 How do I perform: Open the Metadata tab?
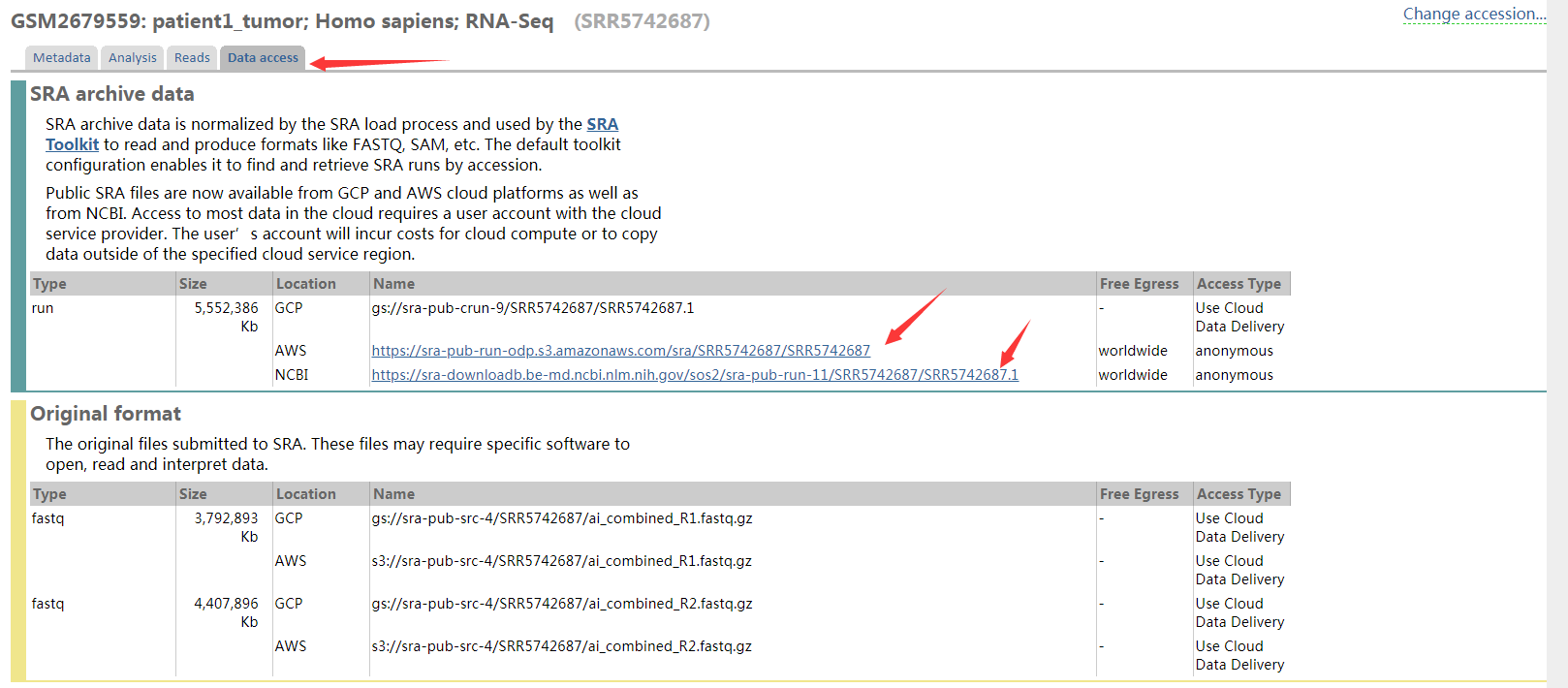[62, 58]
